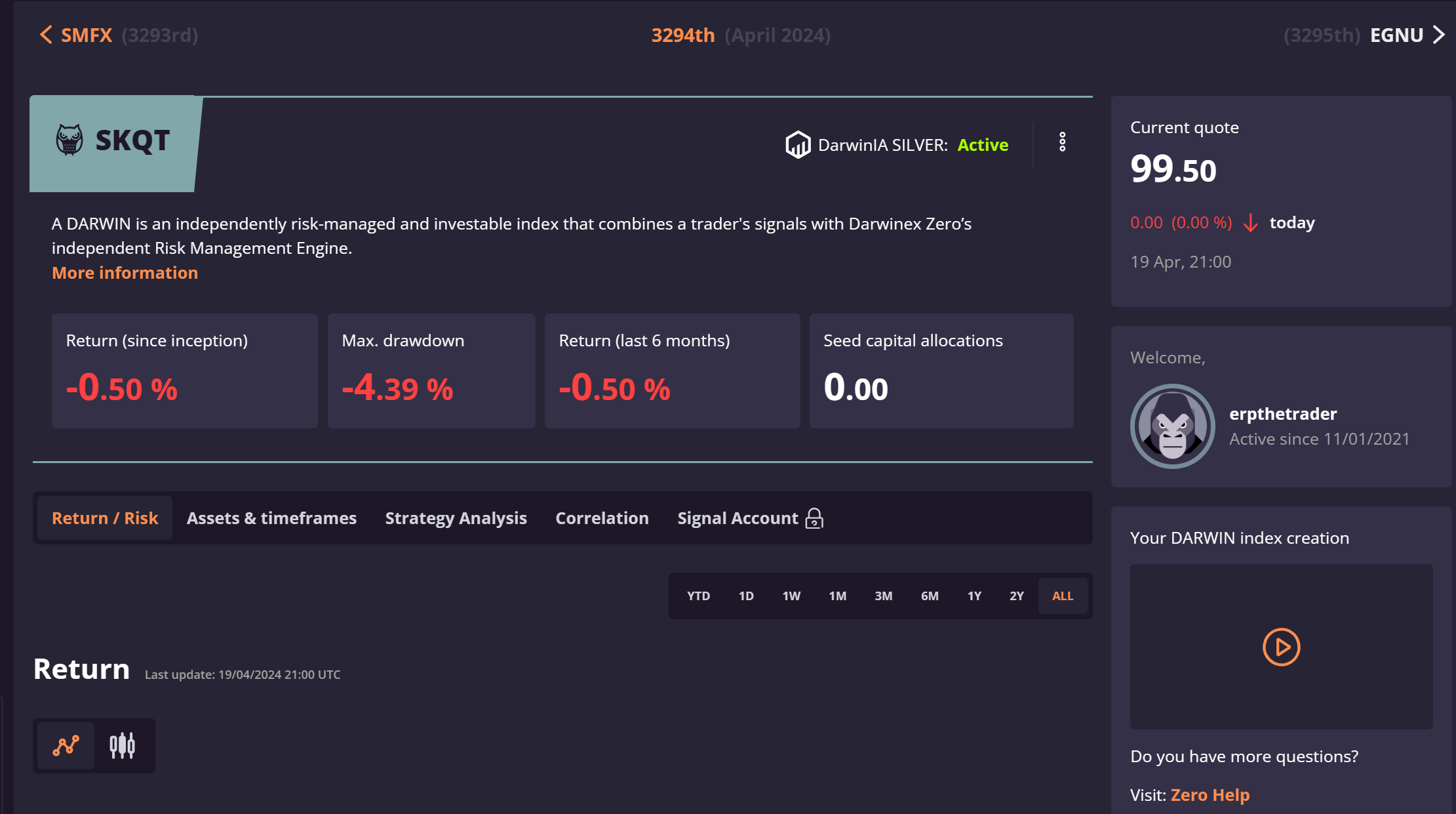
Task: Open the Zero Help link
Action: point(1210,795)
